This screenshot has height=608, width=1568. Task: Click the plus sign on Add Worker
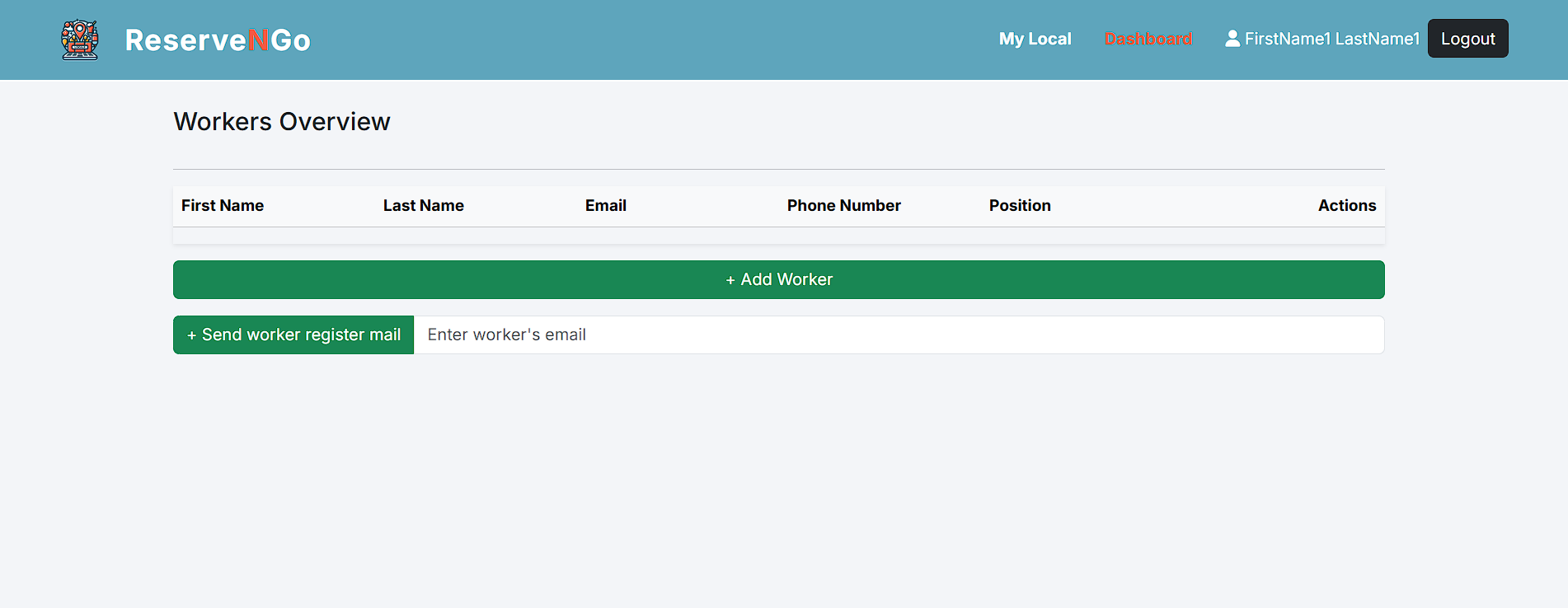point(730,281)
